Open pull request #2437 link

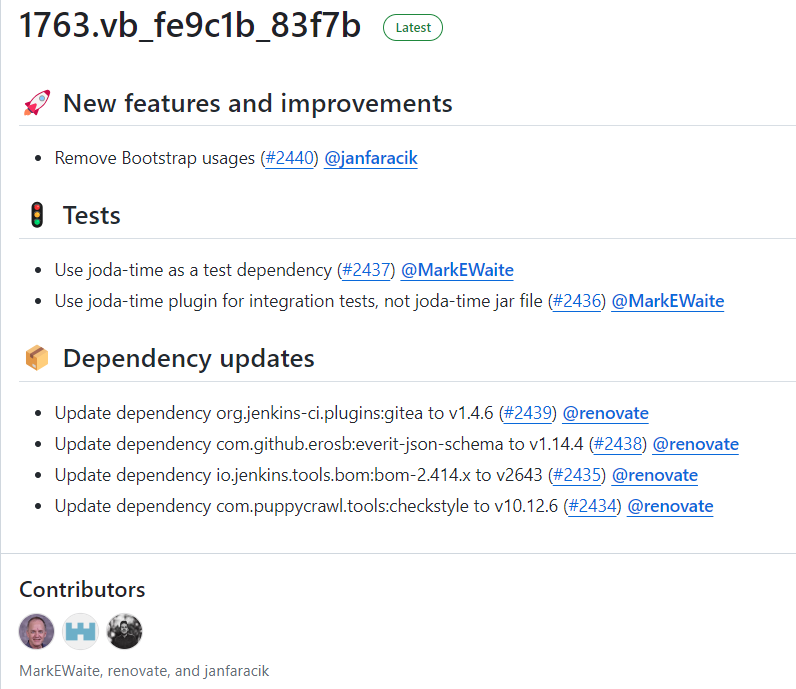367,270
